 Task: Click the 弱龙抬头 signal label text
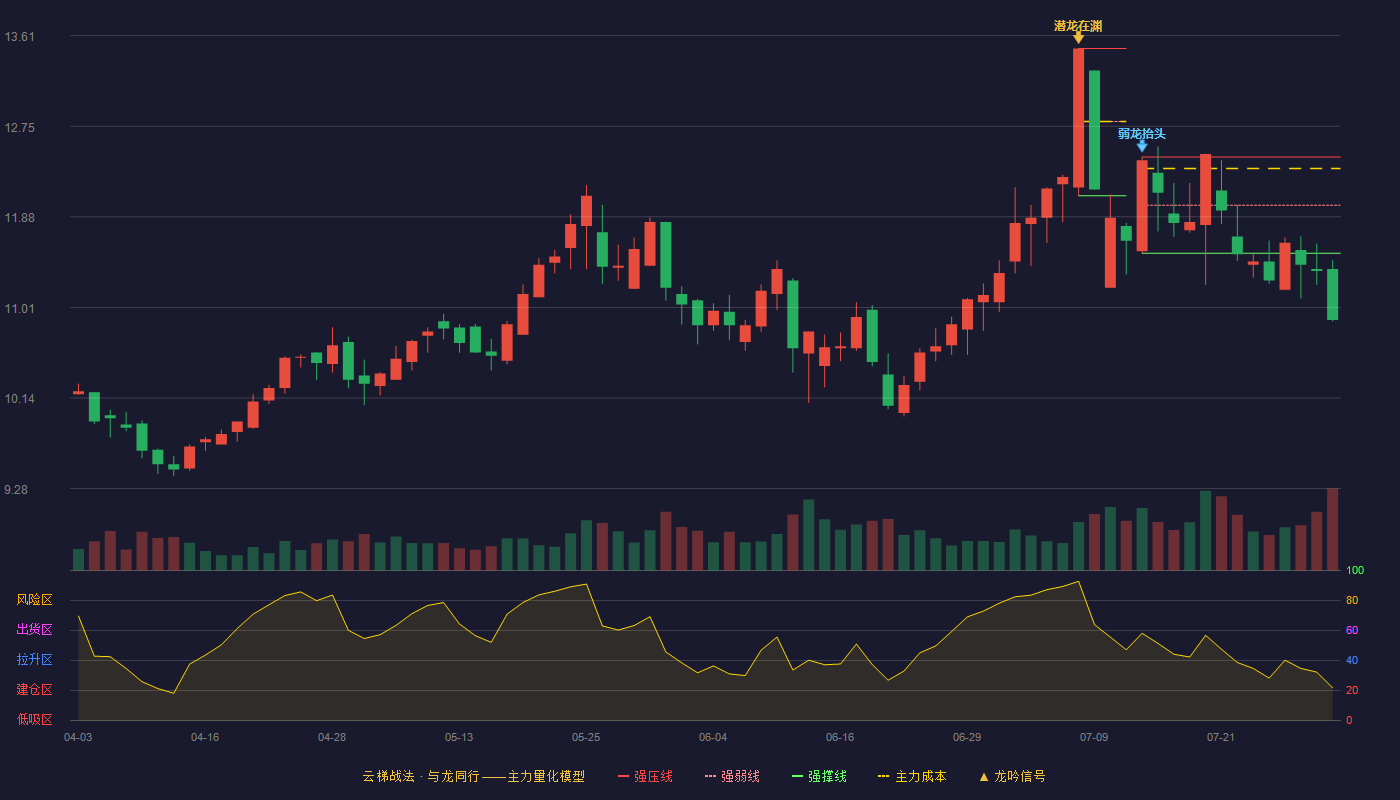(x=1142, y=133)
